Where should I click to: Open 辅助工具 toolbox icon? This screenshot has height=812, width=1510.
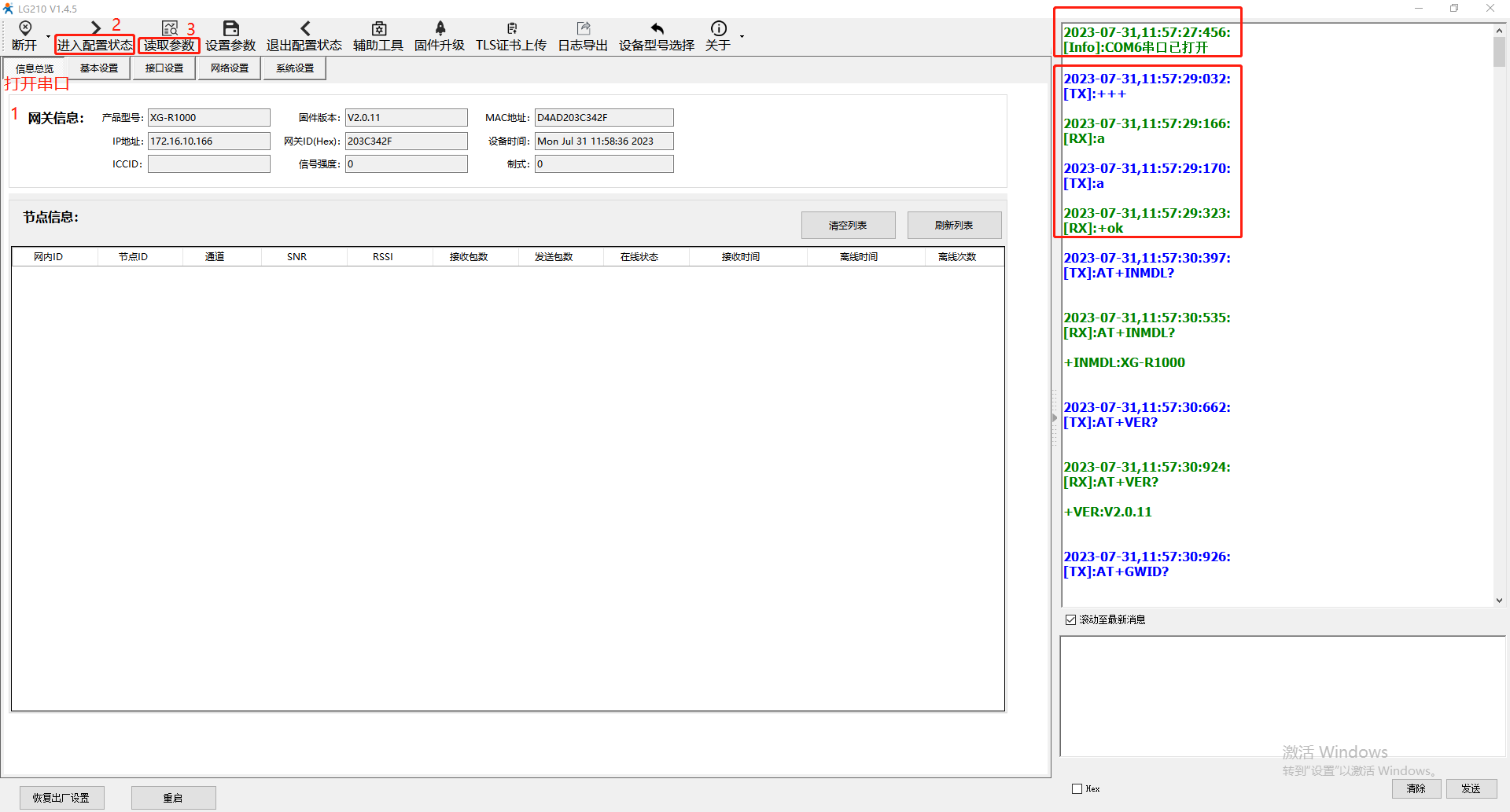pos(378,29)
